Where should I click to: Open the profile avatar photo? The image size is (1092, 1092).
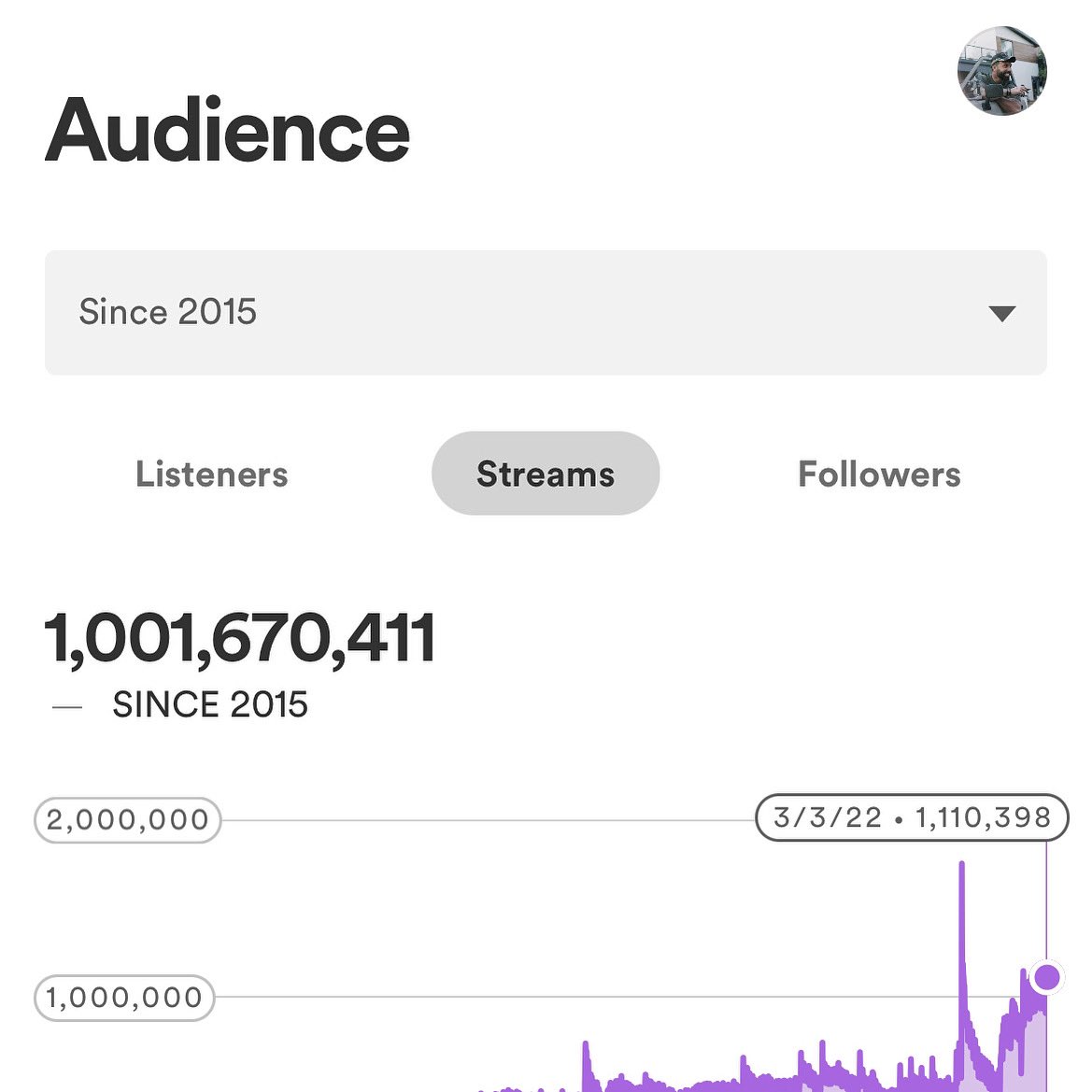coord(1002,71)
